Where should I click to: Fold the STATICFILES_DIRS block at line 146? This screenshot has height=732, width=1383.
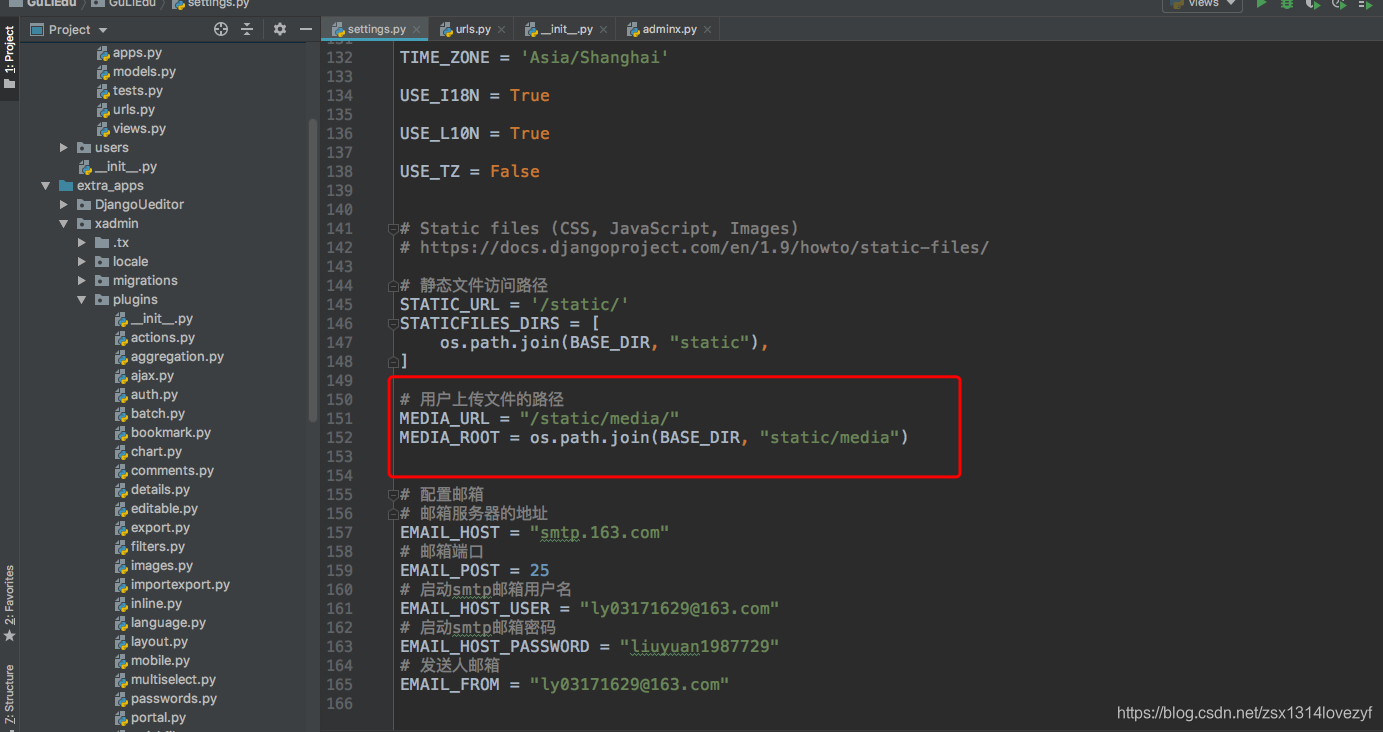click(393, 324)
